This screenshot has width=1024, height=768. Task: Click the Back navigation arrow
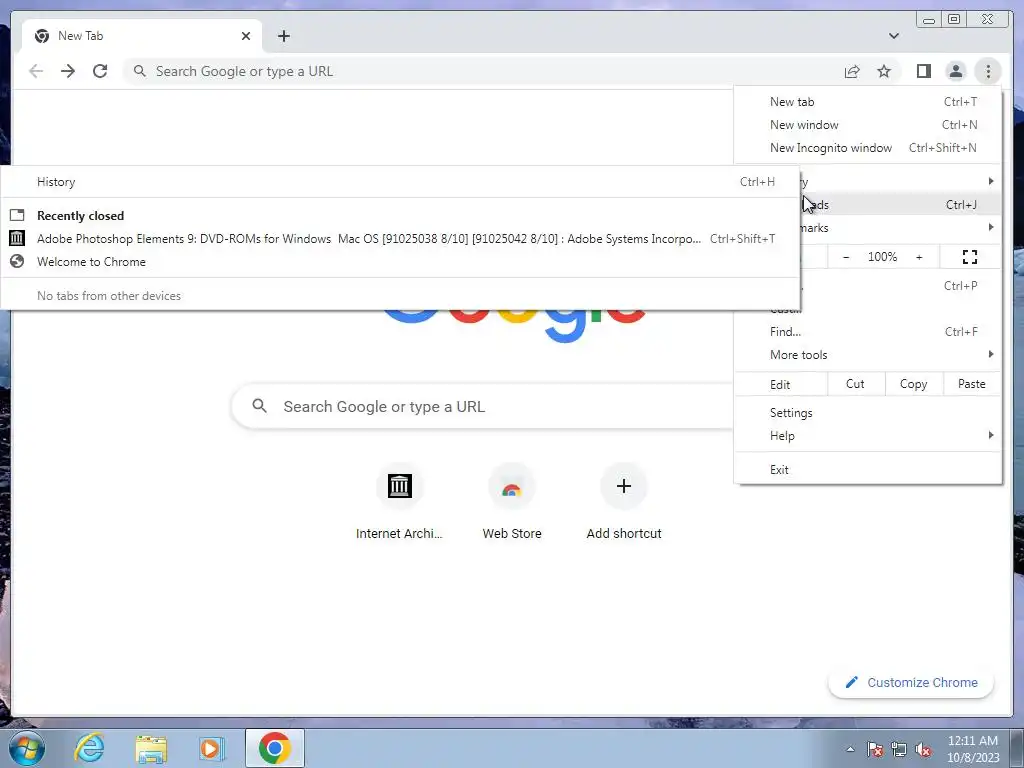coord(36,71)
